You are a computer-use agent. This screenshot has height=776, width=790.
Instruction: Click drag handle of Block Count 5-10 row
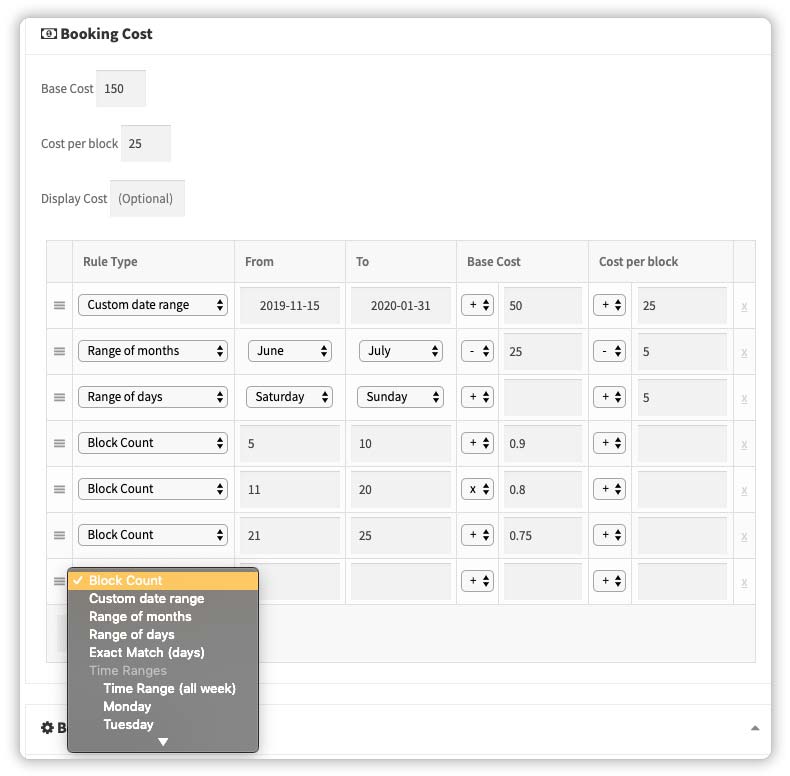coord(59,443)
